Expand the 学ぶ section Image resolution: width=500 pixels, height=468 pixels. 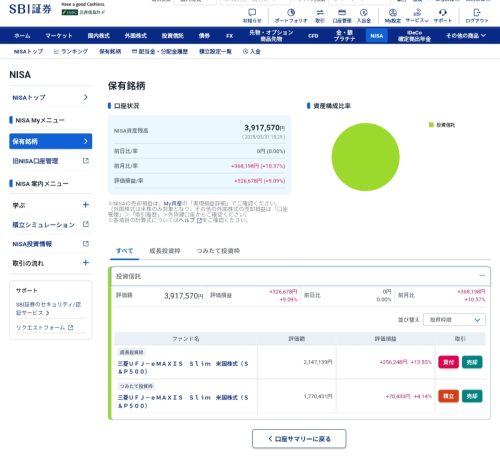[86, 205]
